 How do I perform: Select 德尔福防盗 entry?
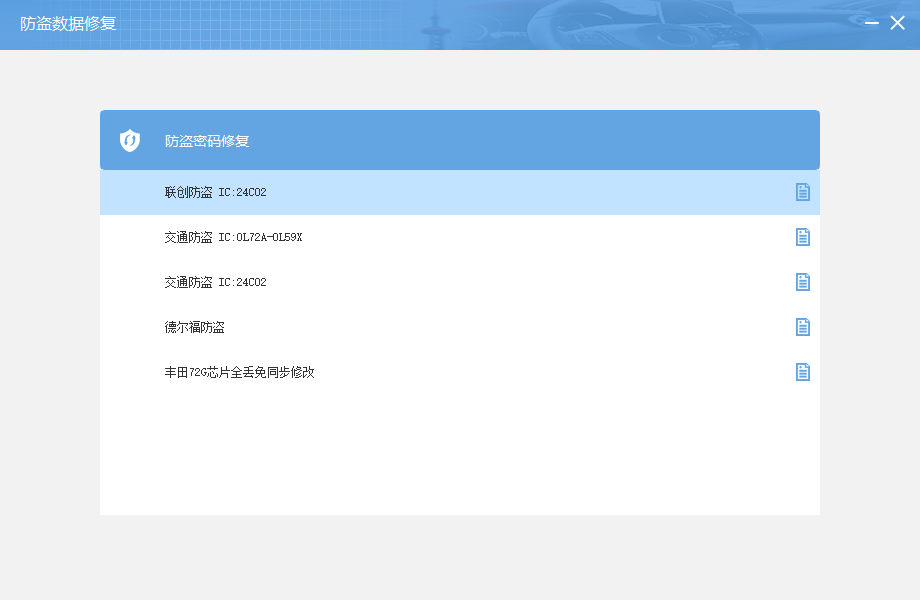click(459, 327)
